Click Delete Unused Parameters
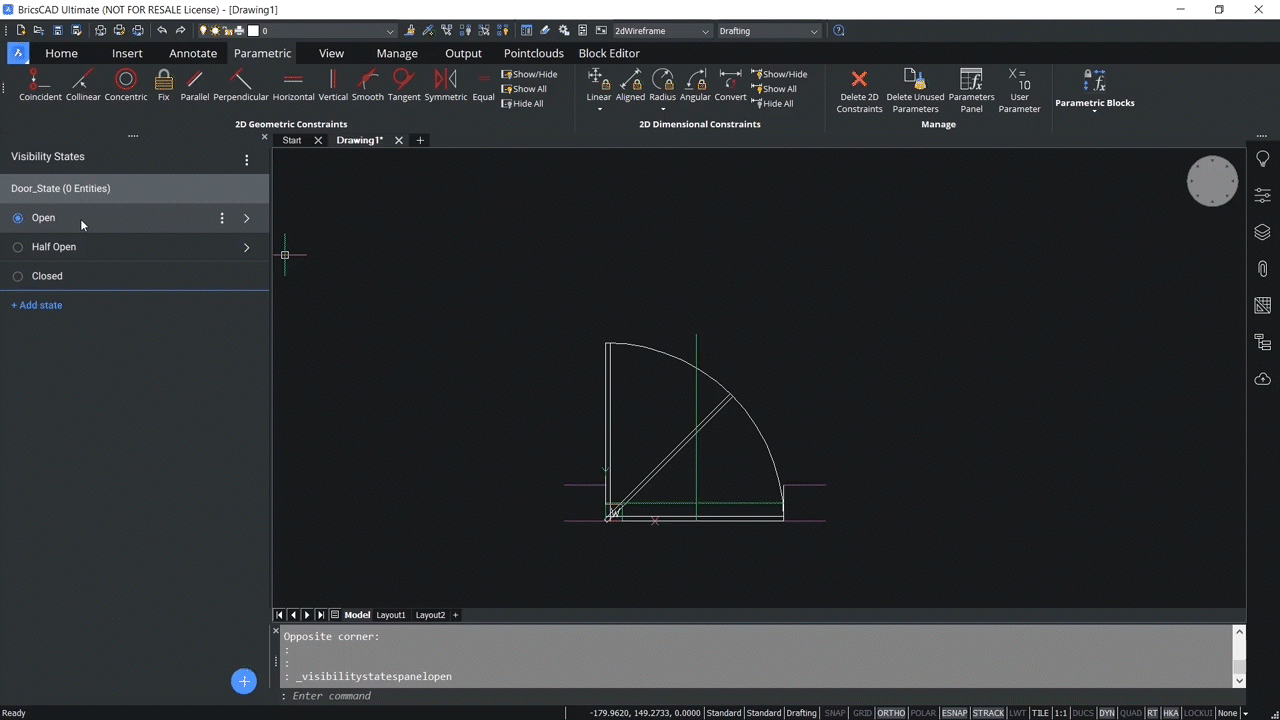The image size is (1280, 720). pos(915,91)
